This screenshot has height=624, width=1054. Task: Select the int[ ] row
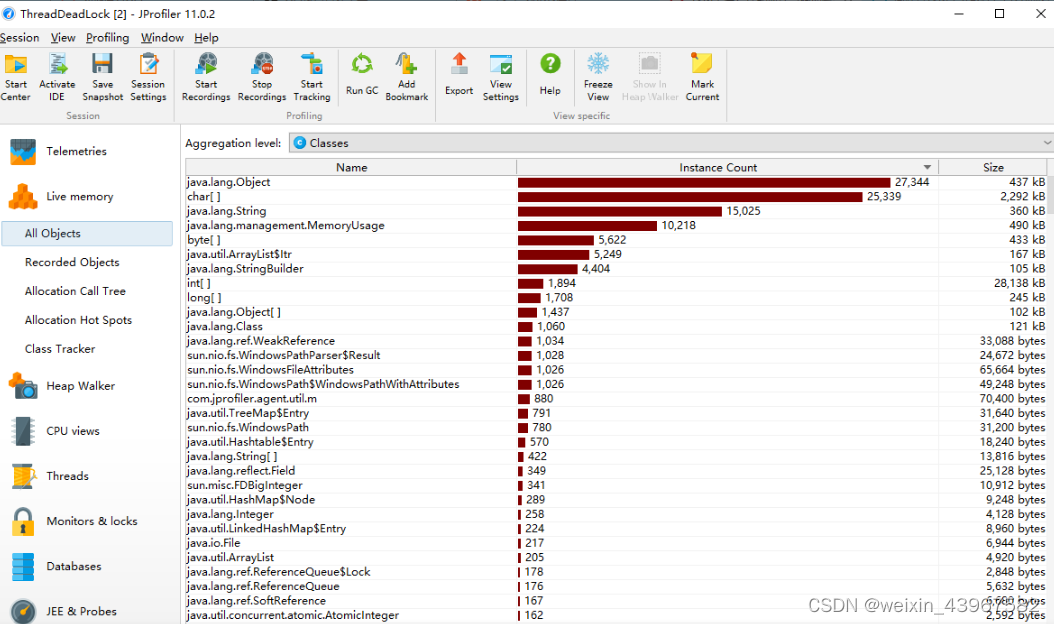(x=616, y=283)
